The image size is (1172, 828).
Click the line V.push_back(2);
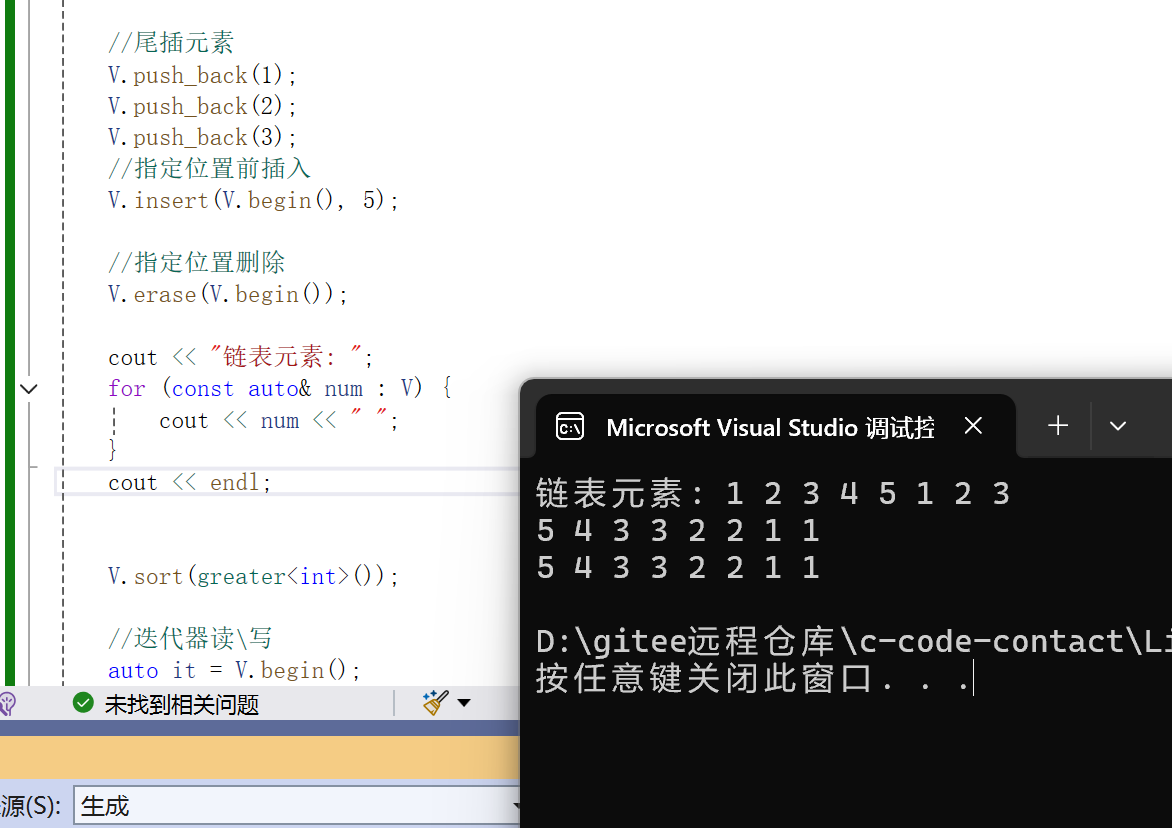pyautogui.click(x=202, y=106)
